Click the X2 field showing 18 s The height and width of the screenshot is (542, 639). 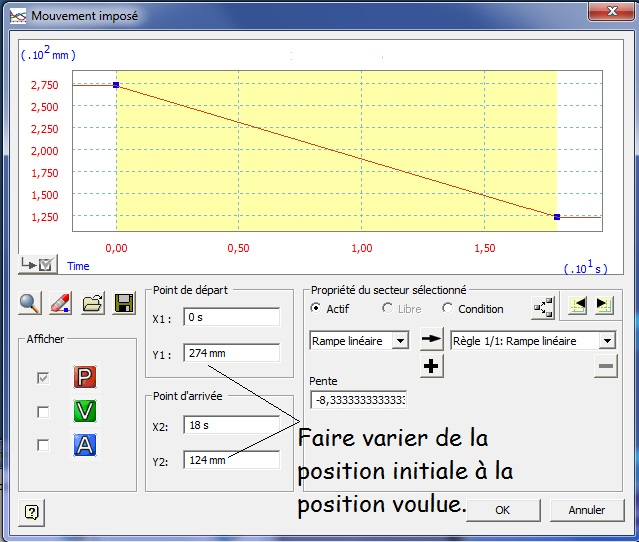click(x=231, y=425)
